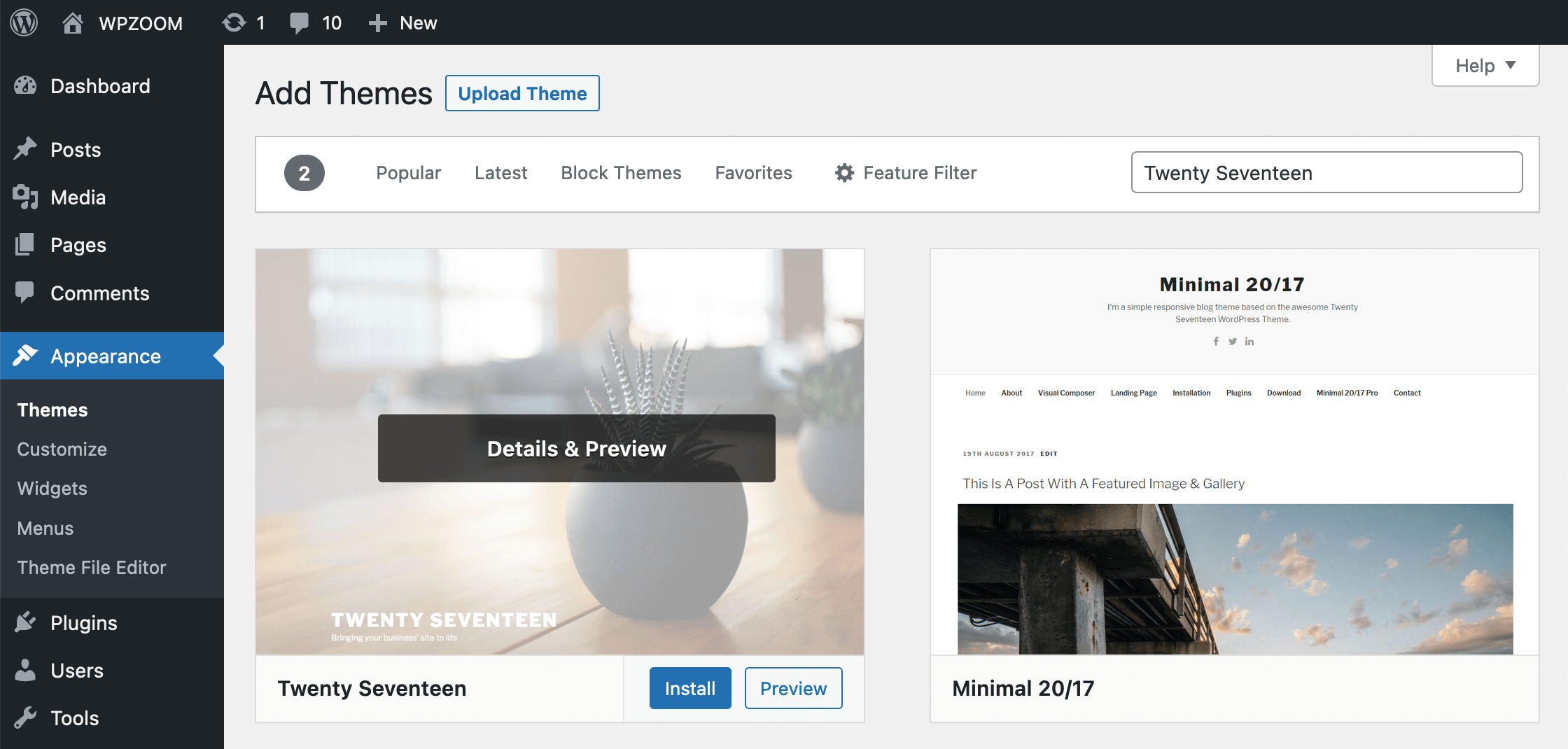This screenshot has height=749, width=1568.
Task: Expand the Help dropdown
Action: pyautogui.click(x=1485, y=66)
